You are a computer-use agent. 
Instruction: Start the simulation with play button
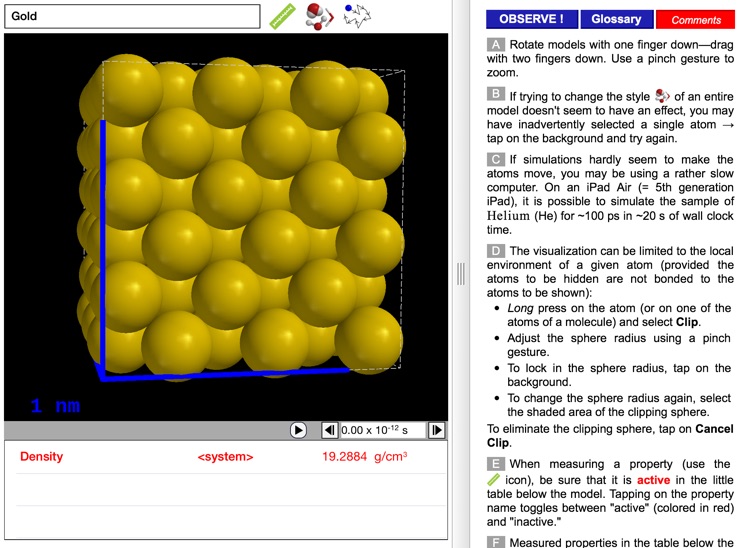(x=298, y=430)
